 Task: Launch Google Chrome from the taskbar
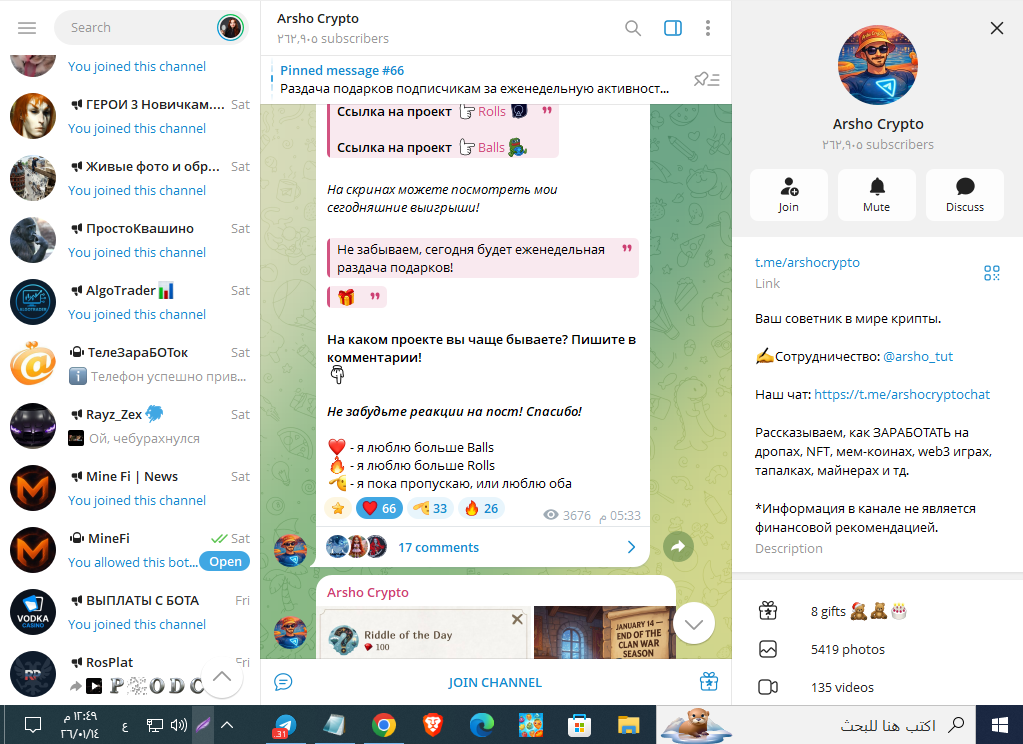coord(384,725)
